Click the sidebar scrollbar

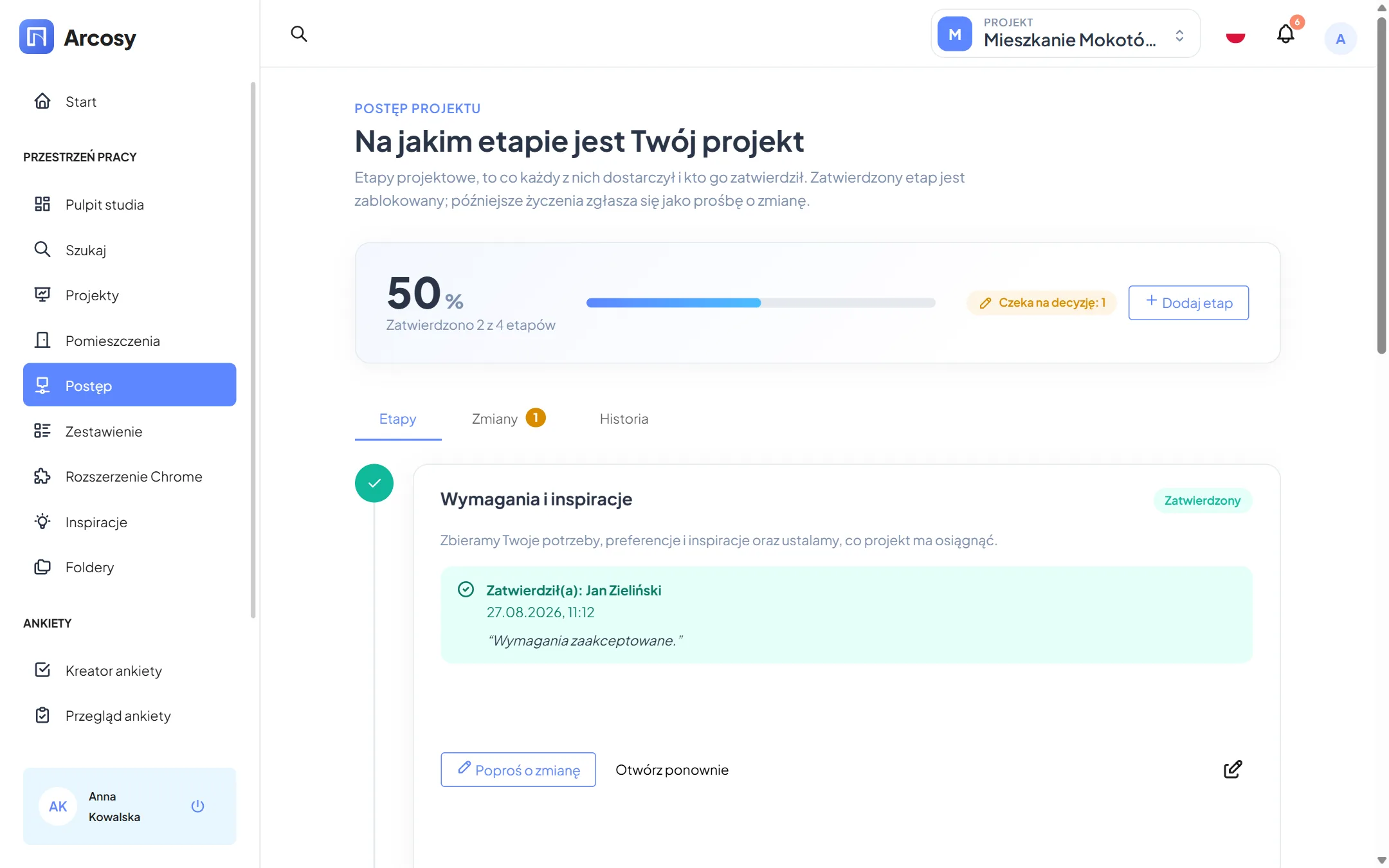pos(253,350)
